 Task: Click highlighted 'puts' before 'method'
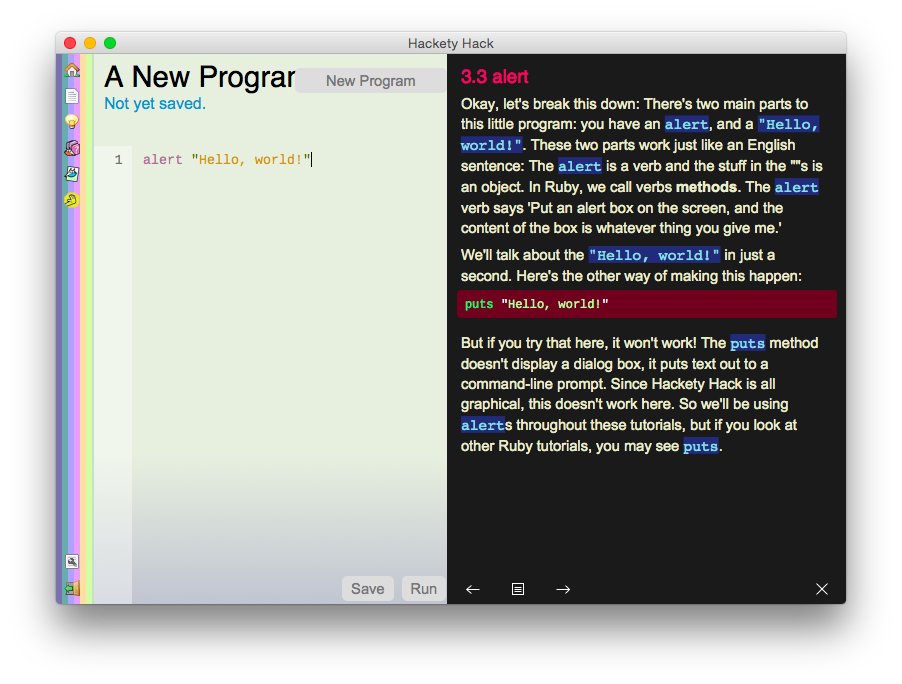(747, 343)
